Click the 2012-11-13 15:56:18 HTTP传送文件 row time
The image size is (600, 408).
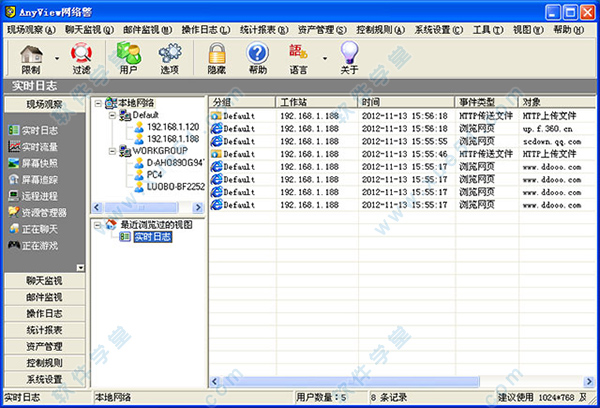pos(404,116)
